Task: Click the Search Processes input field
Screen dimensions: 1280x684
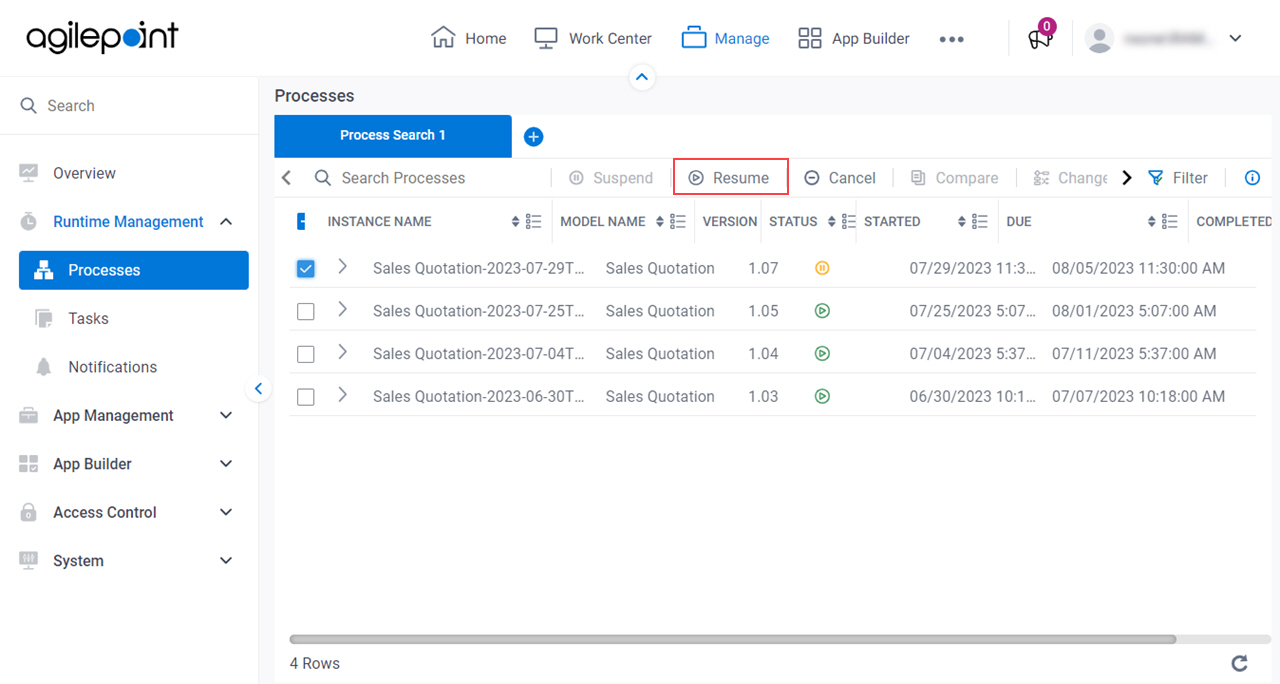Action: (430, 178)
